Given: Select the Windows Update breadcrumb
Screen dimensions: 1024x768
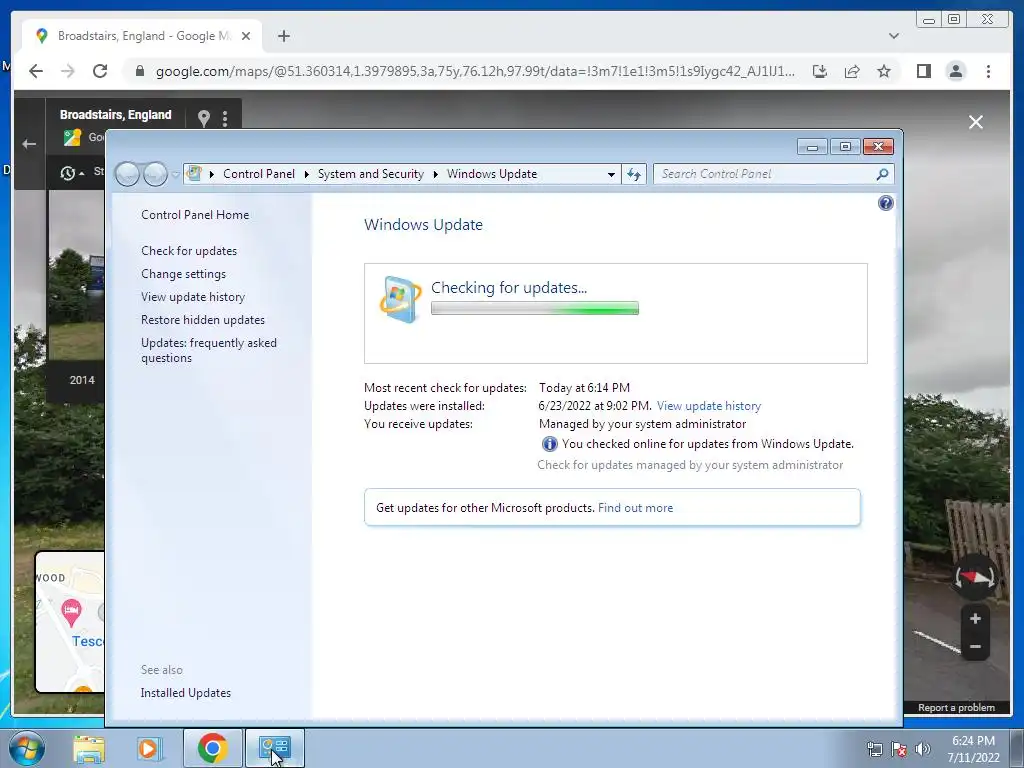Looking at the screenshot, I should [492, 174].
